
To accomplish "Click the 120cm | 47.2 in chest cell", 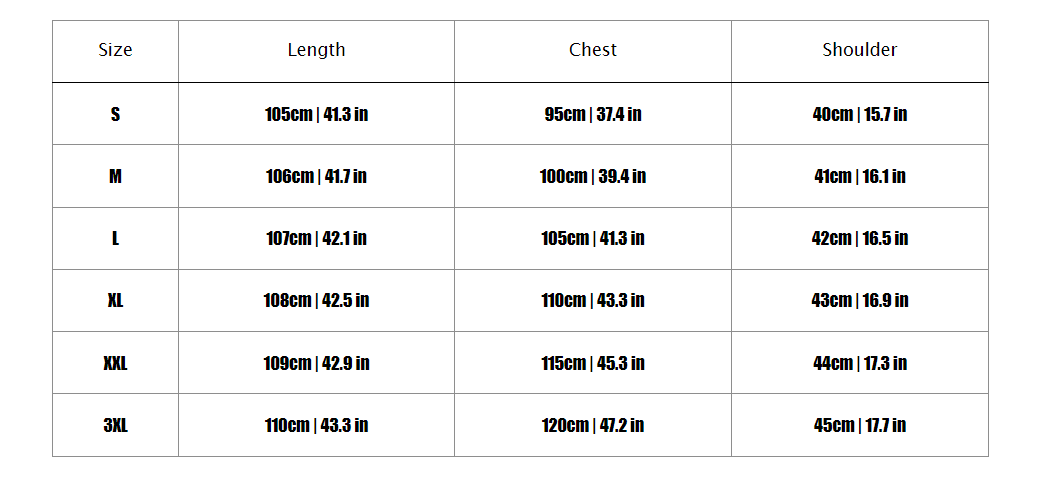I will [x=593, y=425].
